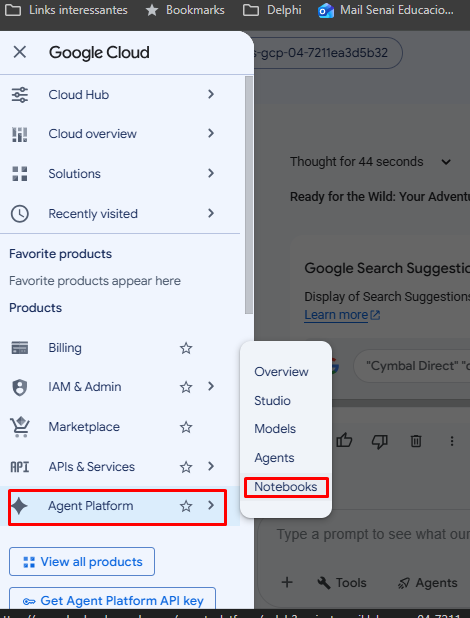Pin Agent Platform with its star
The width and height of the screenshot is (470, 618).
186,506
